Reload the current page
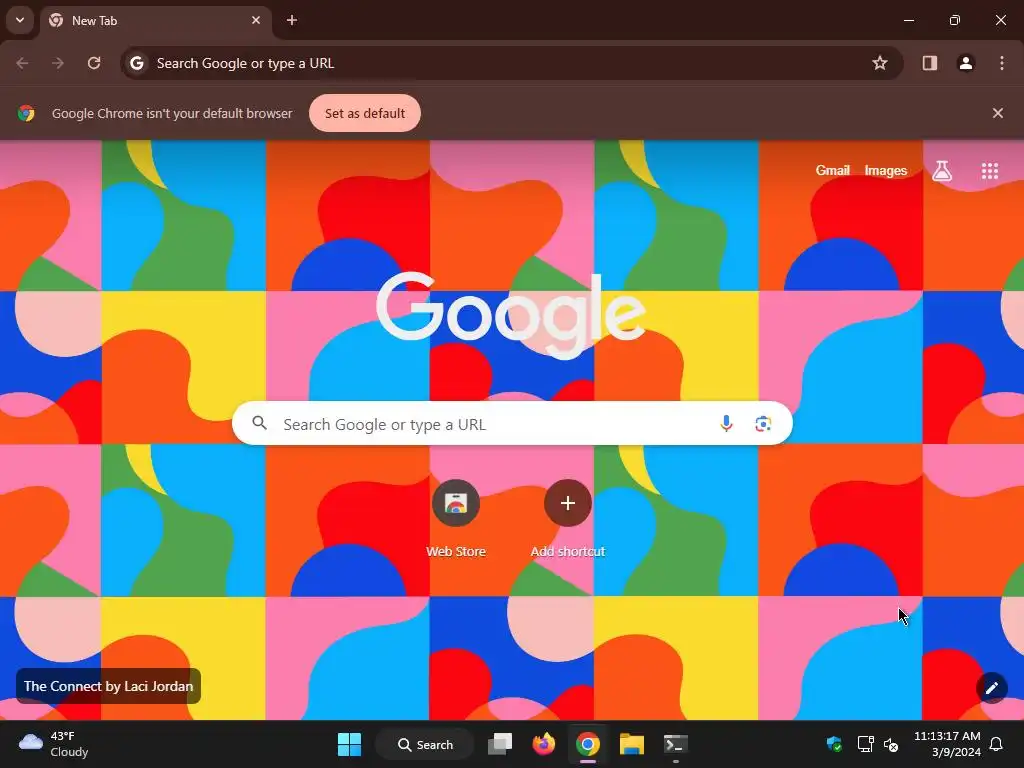Screen dimensions: 1024x768 (94, 63)
